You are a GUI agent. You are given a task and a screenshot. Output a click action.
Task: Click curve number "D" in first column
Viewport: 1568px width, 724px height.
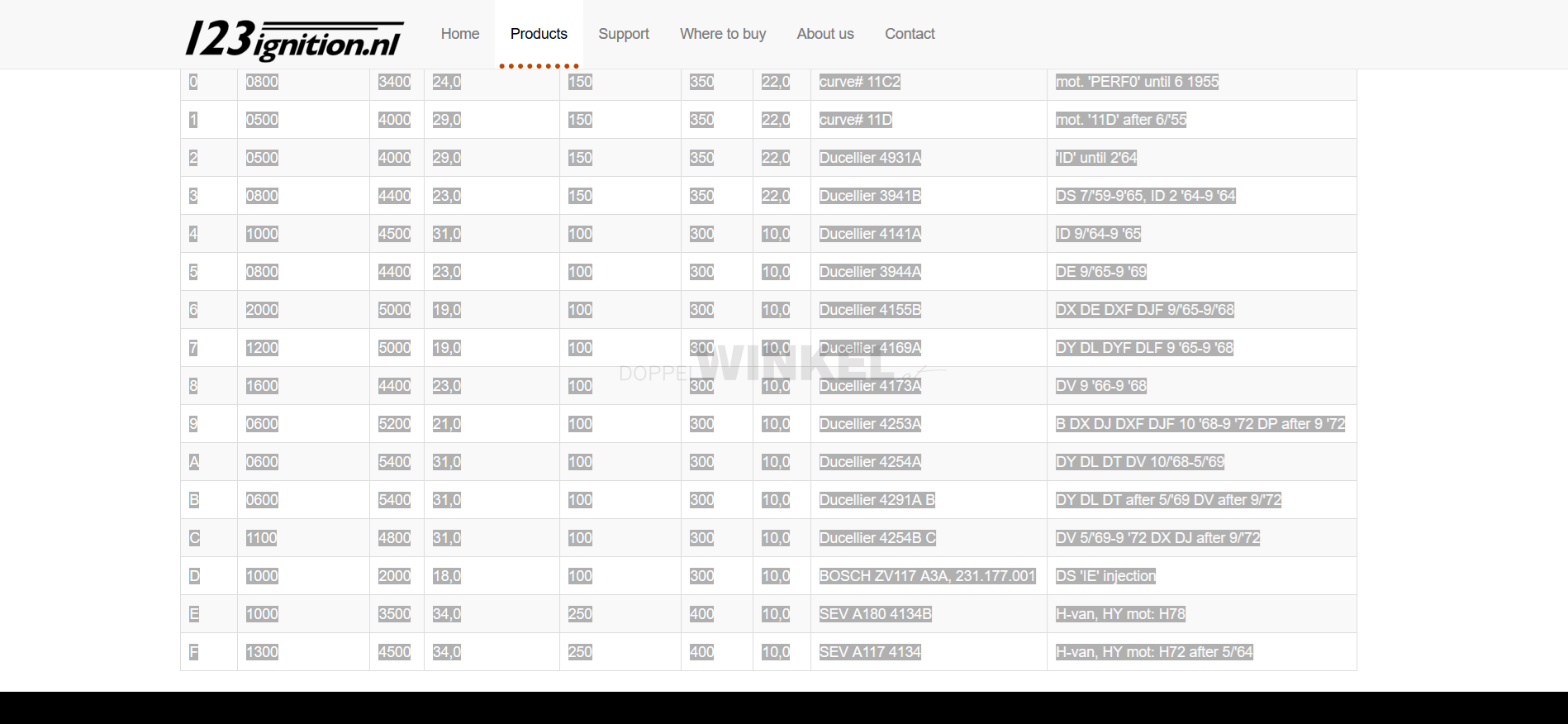coord(194,576)
